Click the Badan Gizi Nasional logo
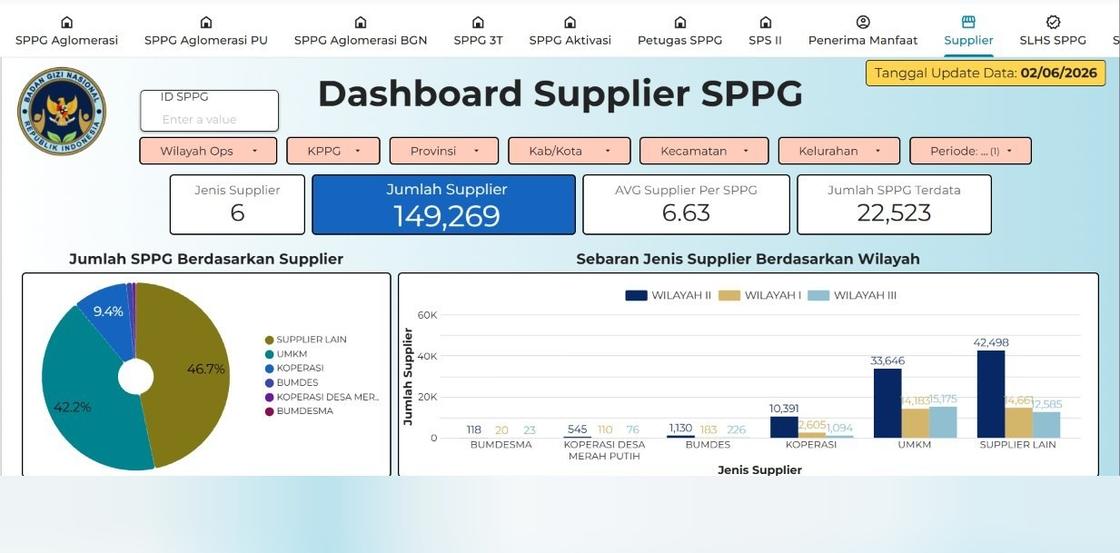Screen dimensions: 1120x553 click(x=61, y=111)
